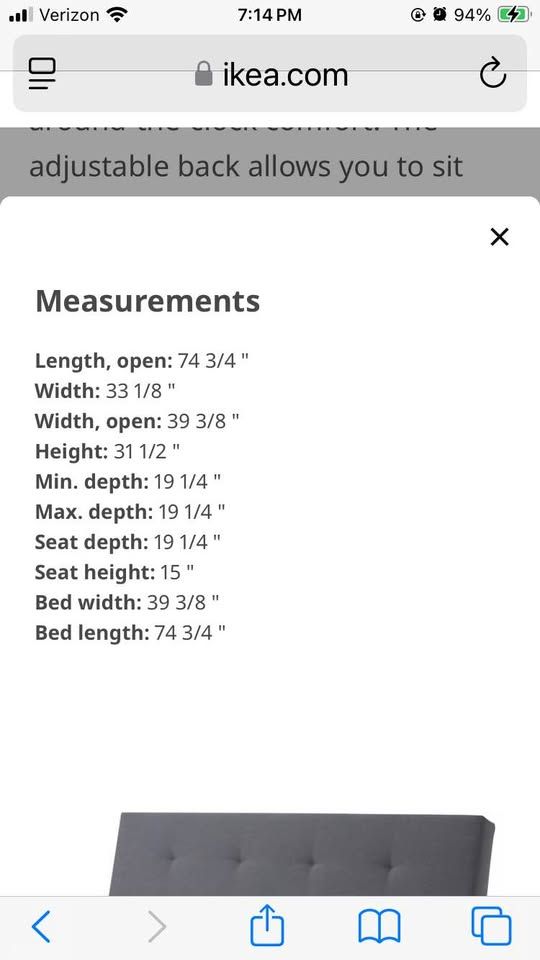Go back to previous page
Viewport: 540px width, 960px height.
click(x=41, y=926)
